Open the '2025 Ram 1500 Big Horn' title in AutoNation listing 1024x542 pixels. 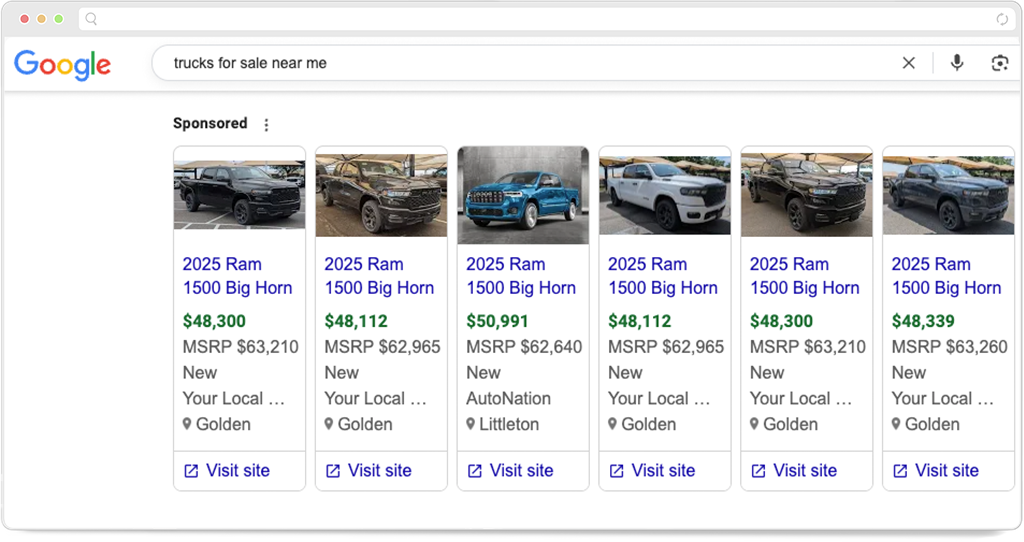pos(521,276)
